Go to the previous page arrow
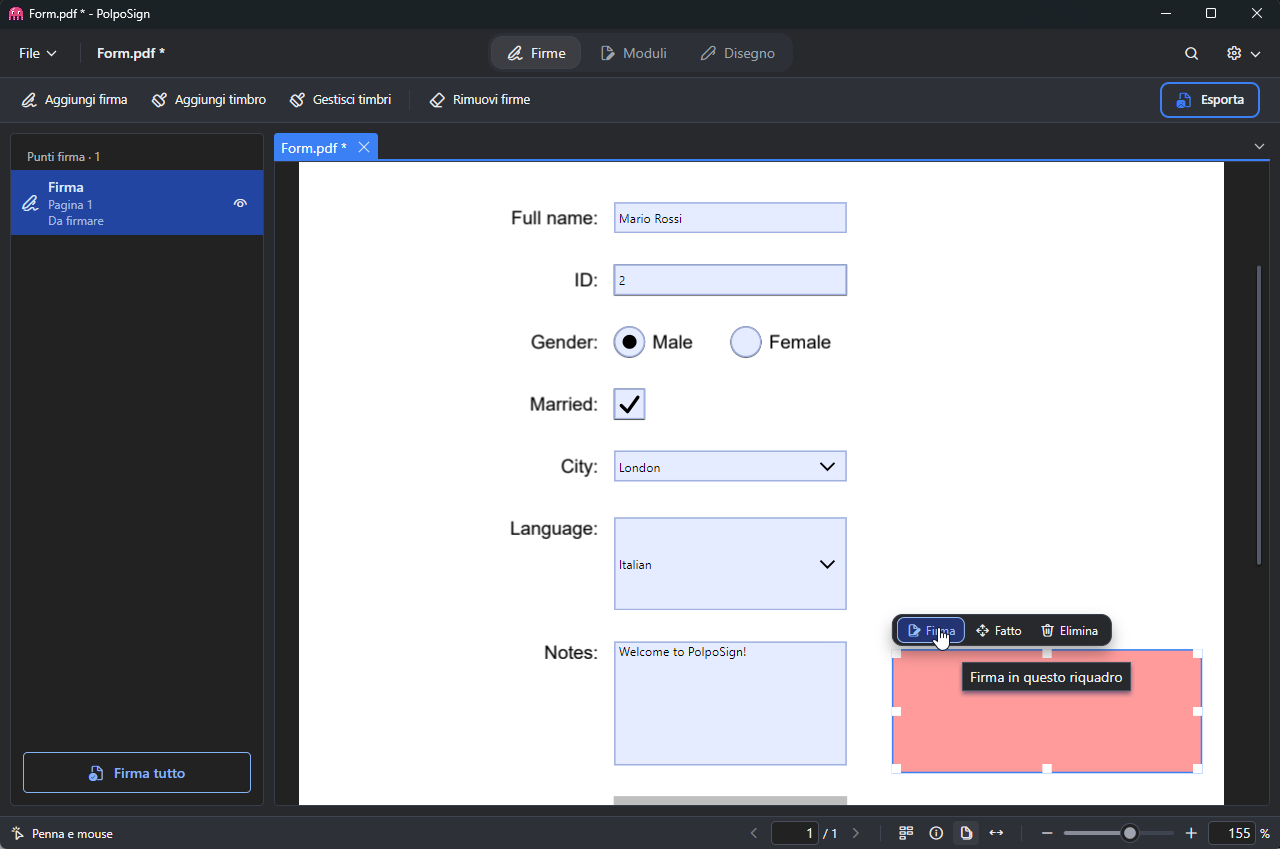Image resolution: width=1280 pixels, height=849 pixels. [x=754, y=833]
